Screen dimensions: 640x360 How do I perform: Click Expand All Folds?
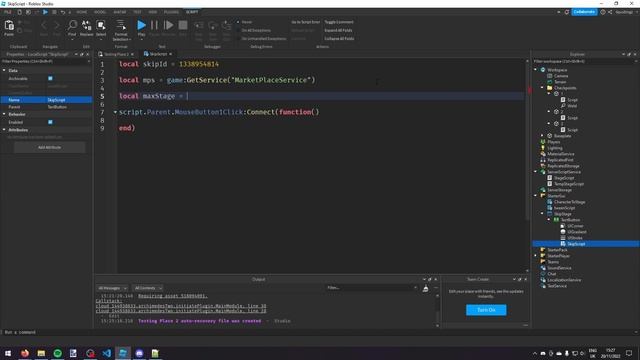[338, 30]
